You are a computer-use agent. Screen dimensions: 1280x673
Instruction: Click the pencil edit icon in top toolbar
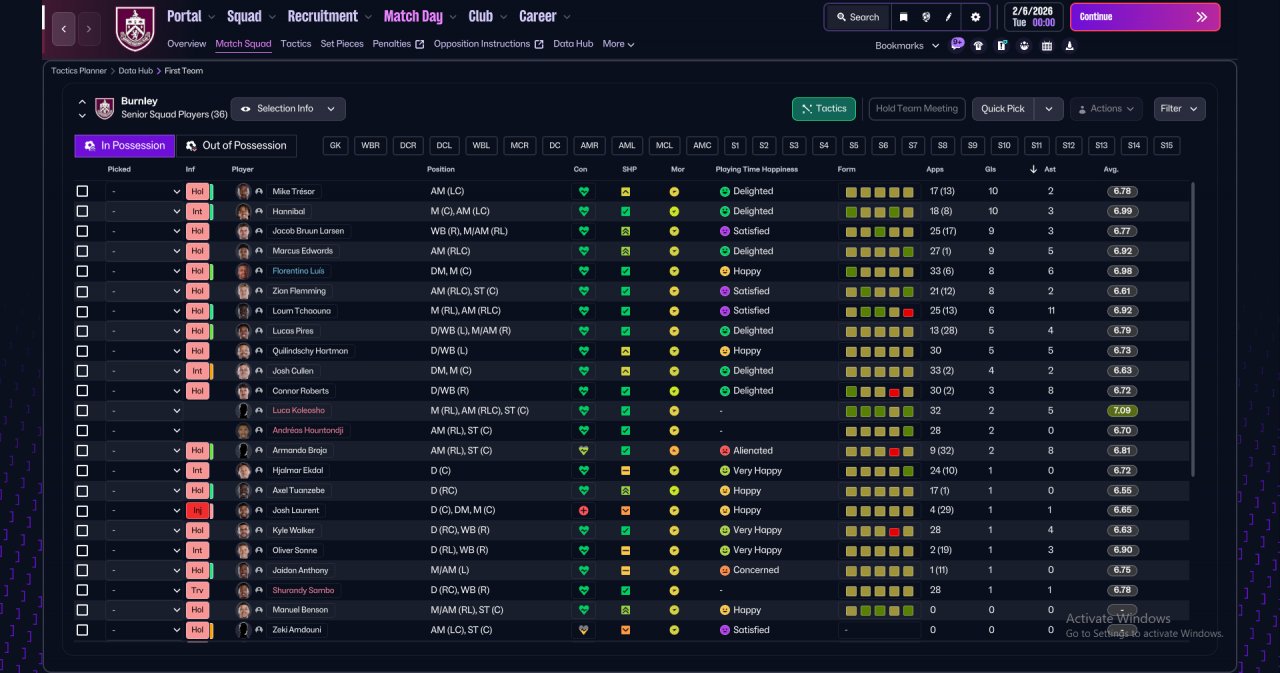(x=950, y=17)
